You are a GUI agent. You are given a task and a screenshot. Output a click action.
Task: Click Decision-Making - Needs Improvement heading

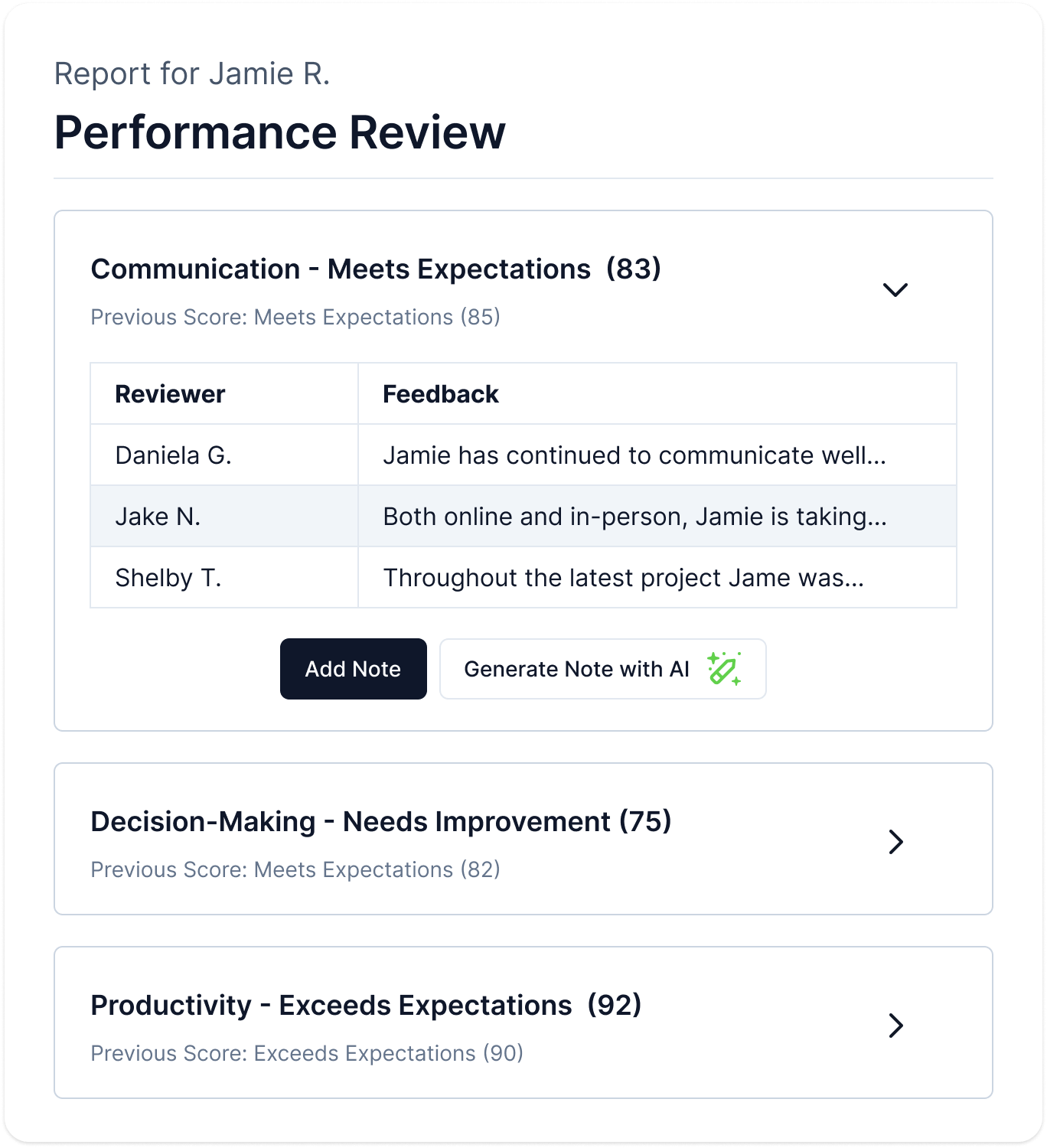(380, 822)
